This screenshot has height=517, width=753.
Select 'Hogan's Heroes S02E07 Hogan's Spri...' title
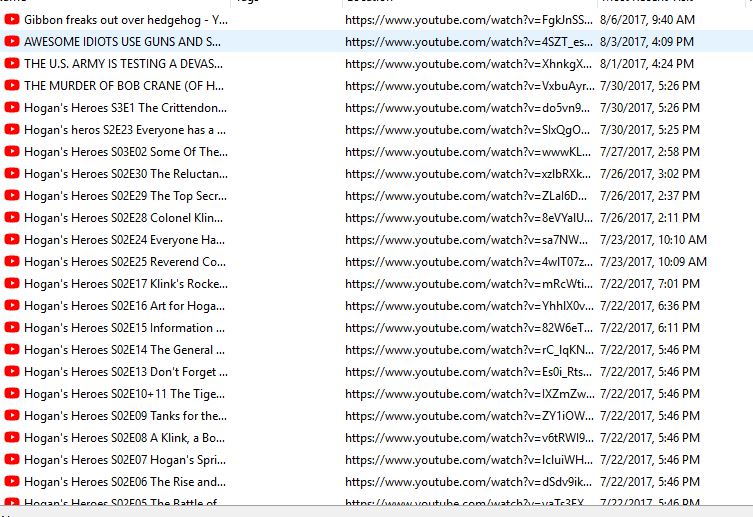click(x=125, y=460)
